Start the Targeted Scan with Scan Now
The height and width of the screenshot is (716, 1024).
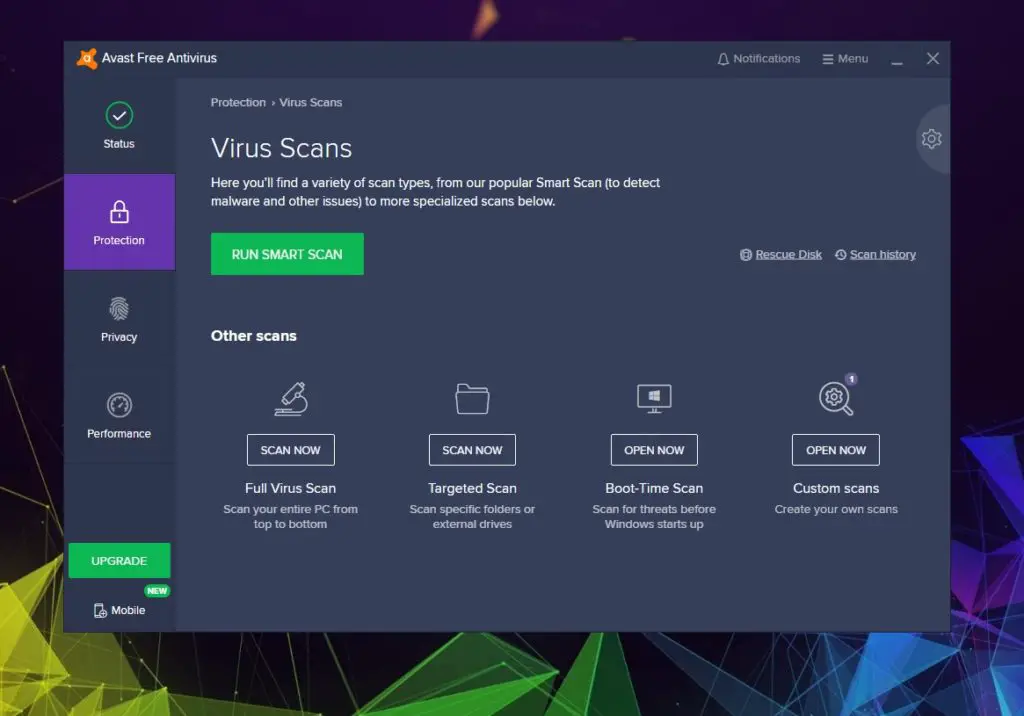472,450
